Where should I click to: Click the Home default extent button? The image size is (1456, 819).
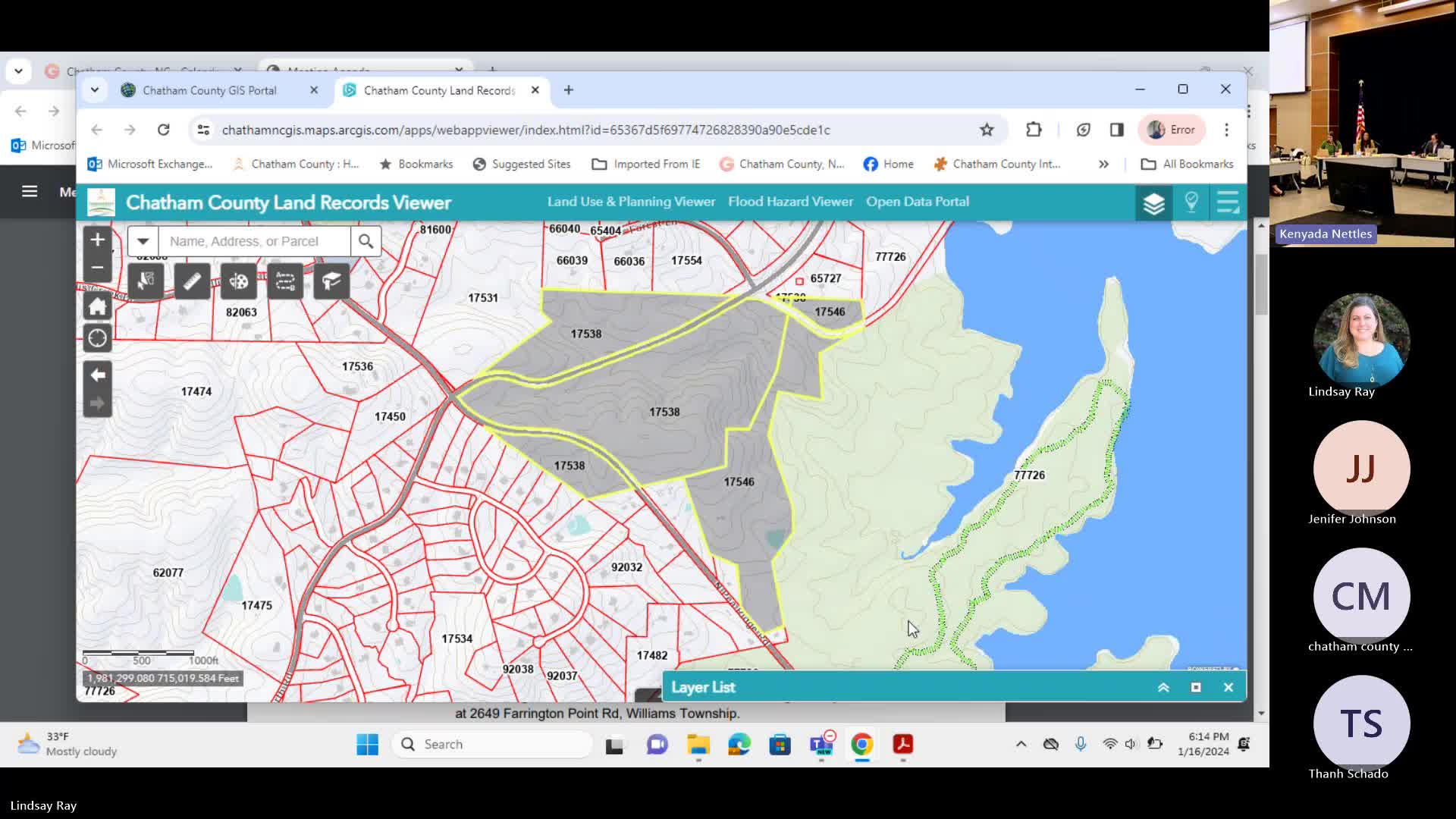97,307
